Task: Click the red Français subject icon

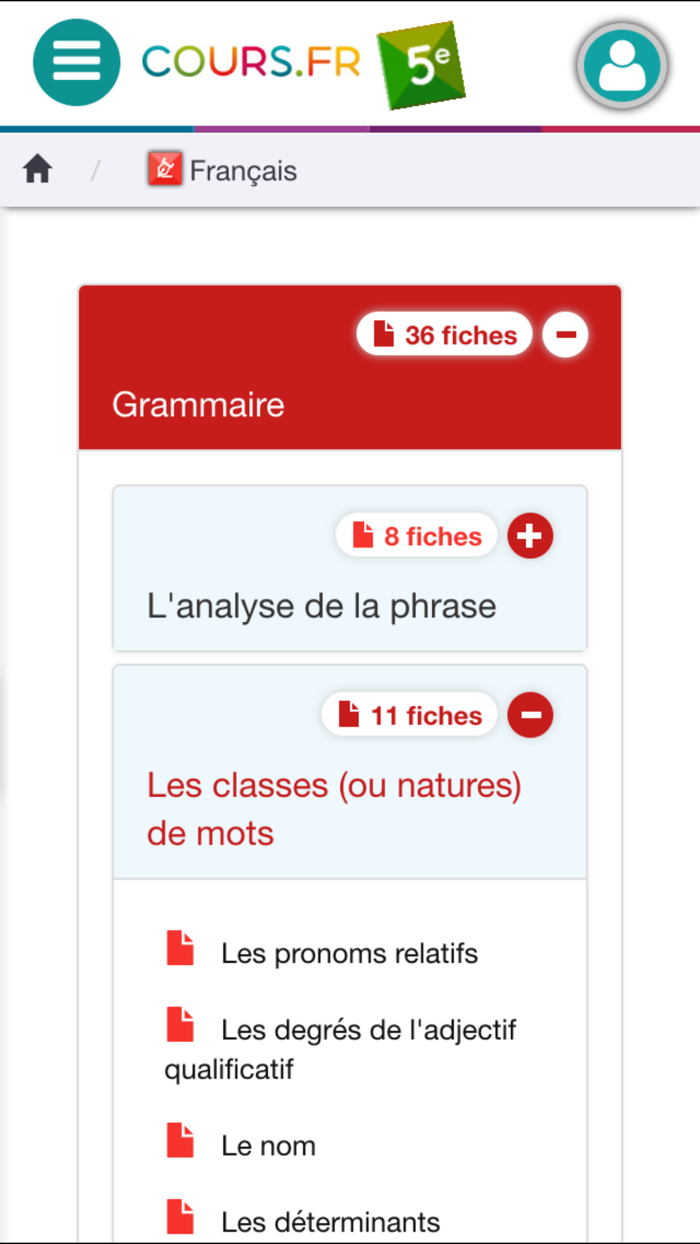Action: pyautogui.click(x=165, y=168)
